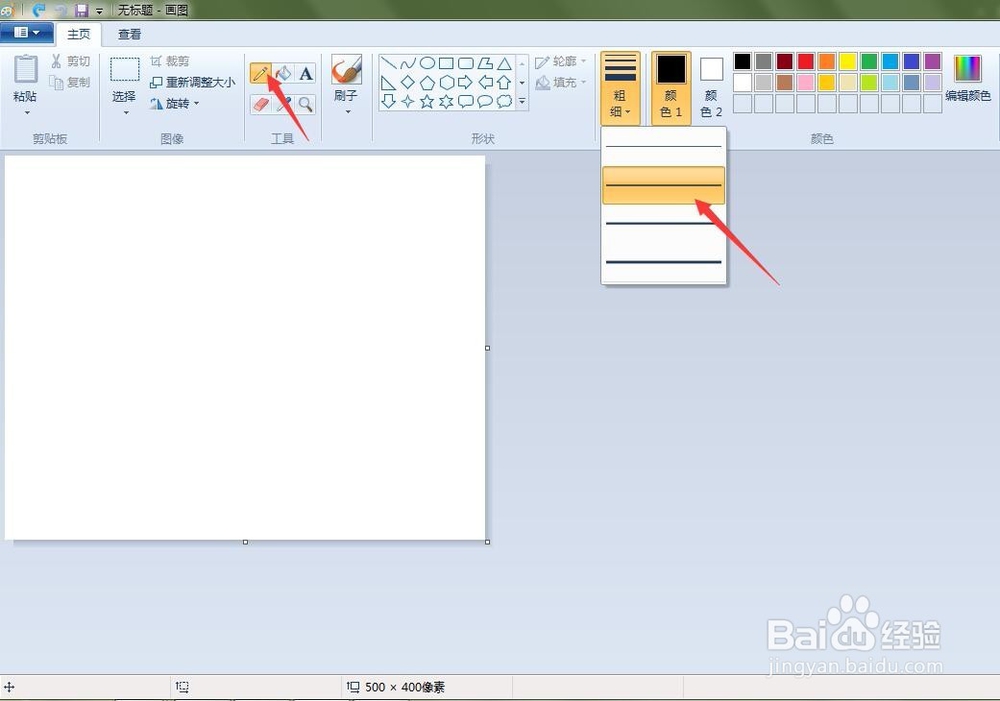Select the Color picker tool

coord(284,104)
